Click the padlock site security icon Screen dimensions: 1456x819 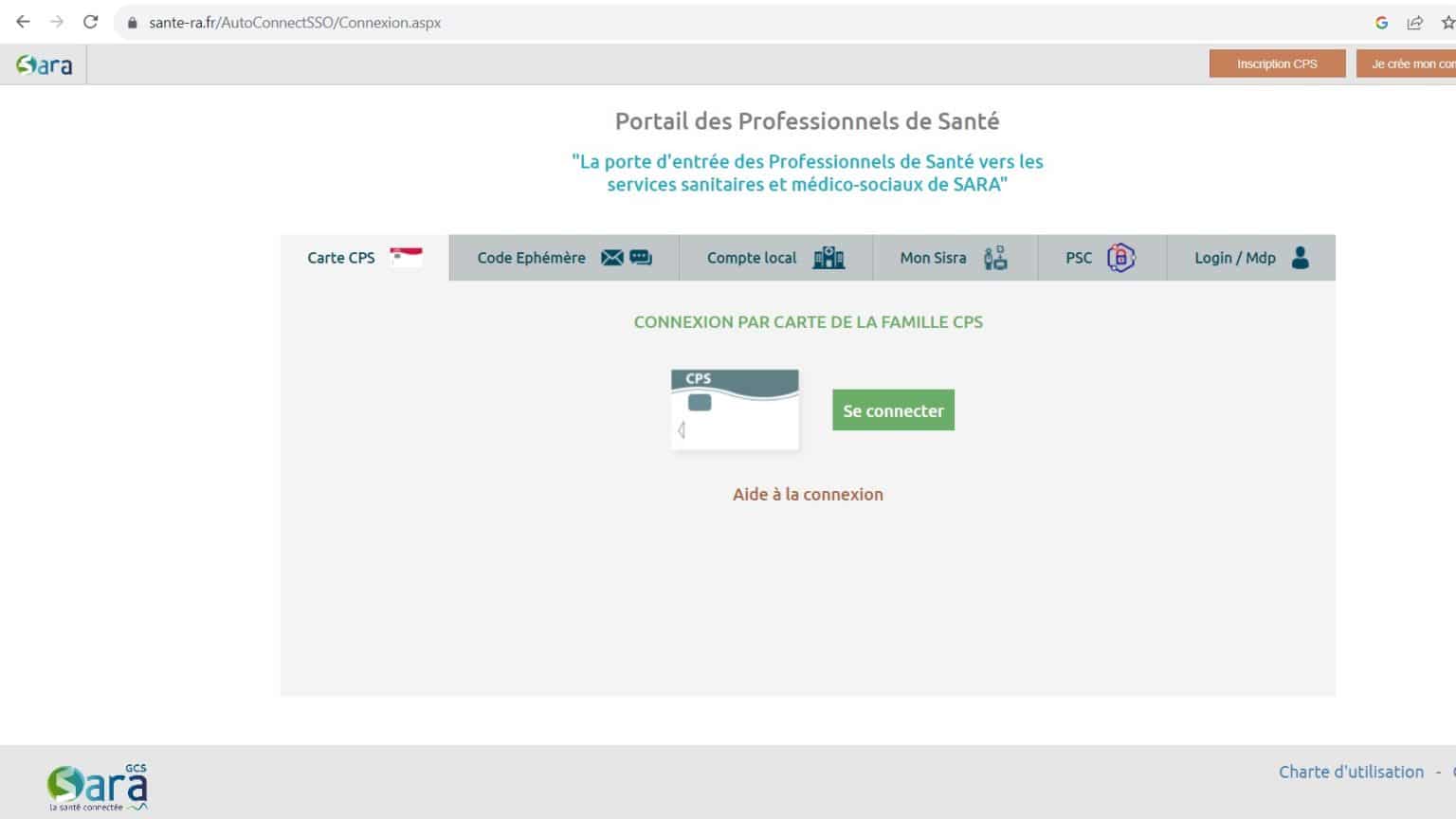point(132,23)
